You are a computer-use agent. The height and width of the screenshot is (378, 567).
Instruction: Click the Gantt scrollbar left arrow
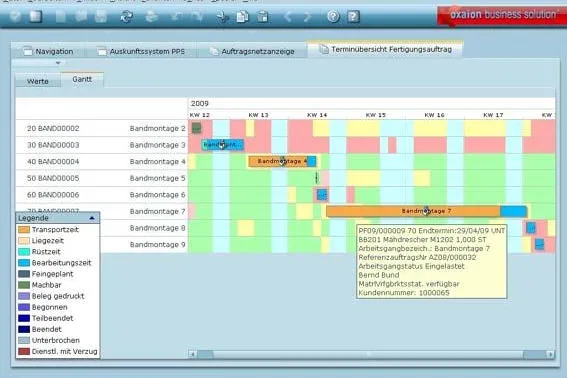193,354
